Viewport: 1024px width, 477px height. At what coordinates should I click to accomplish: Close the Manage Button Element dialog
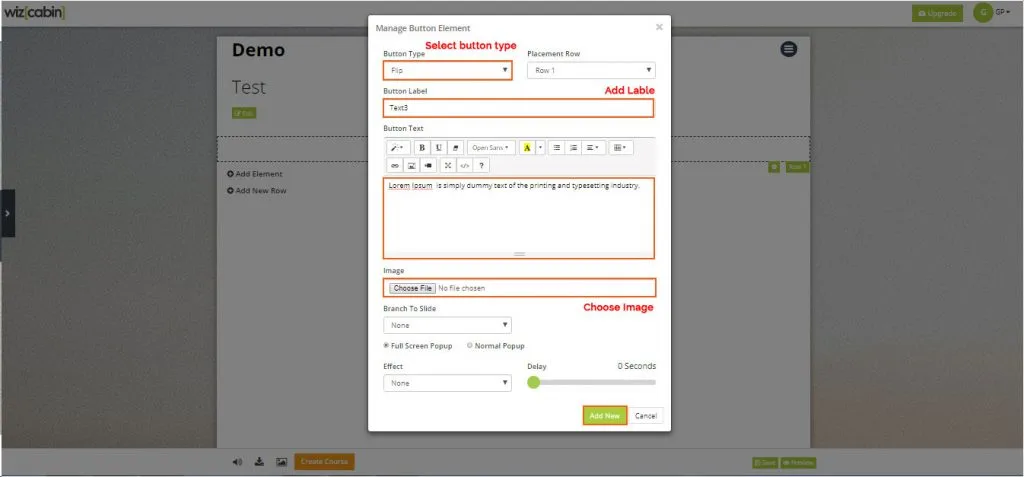[659, 27]
